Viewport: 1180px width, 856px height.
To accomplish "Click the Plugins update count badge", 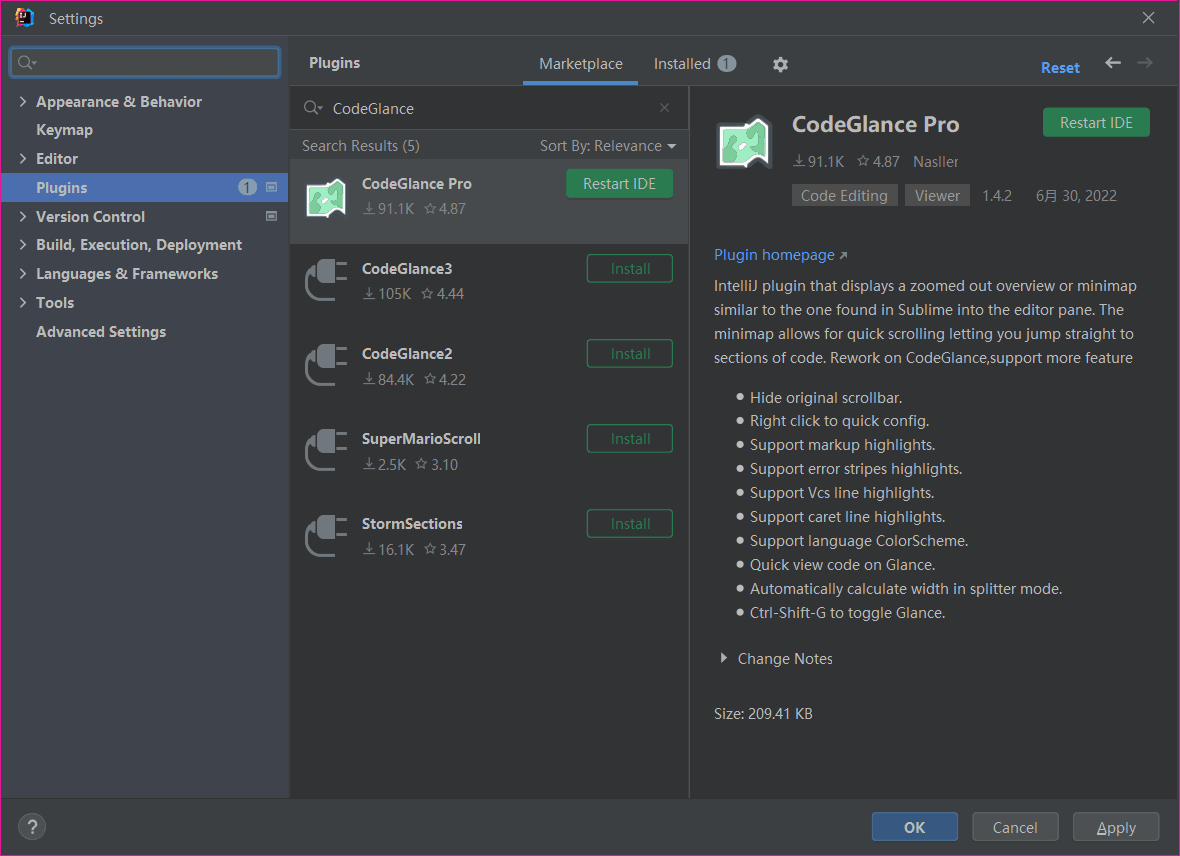I will coord(248,187).
